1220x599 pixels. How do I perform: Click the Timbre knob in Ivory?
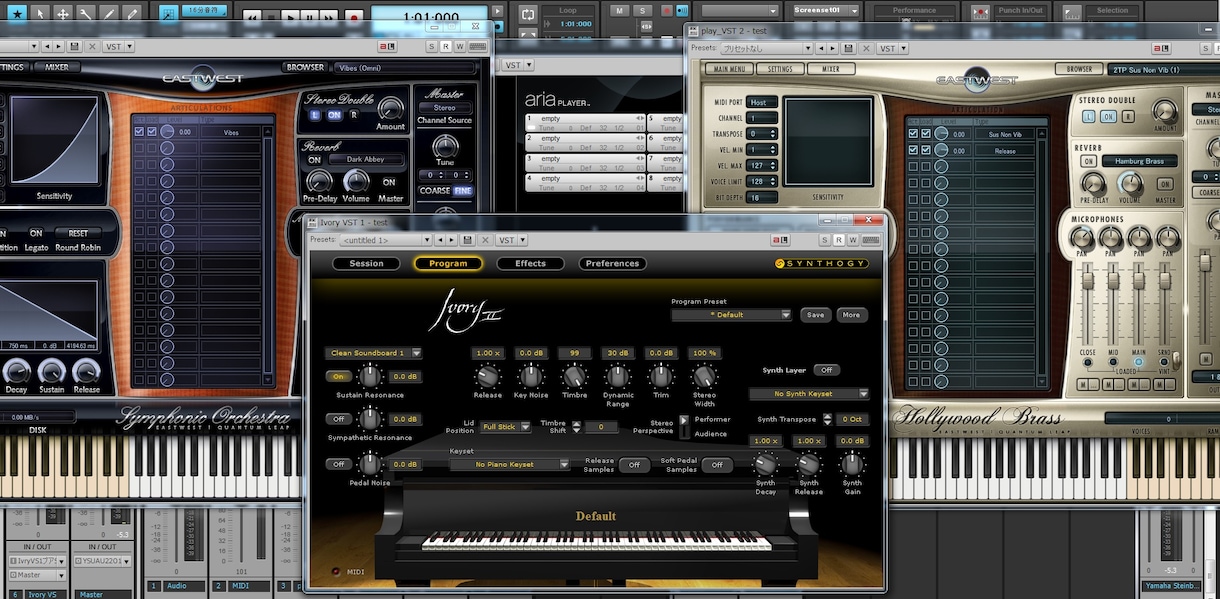[574, 376]
